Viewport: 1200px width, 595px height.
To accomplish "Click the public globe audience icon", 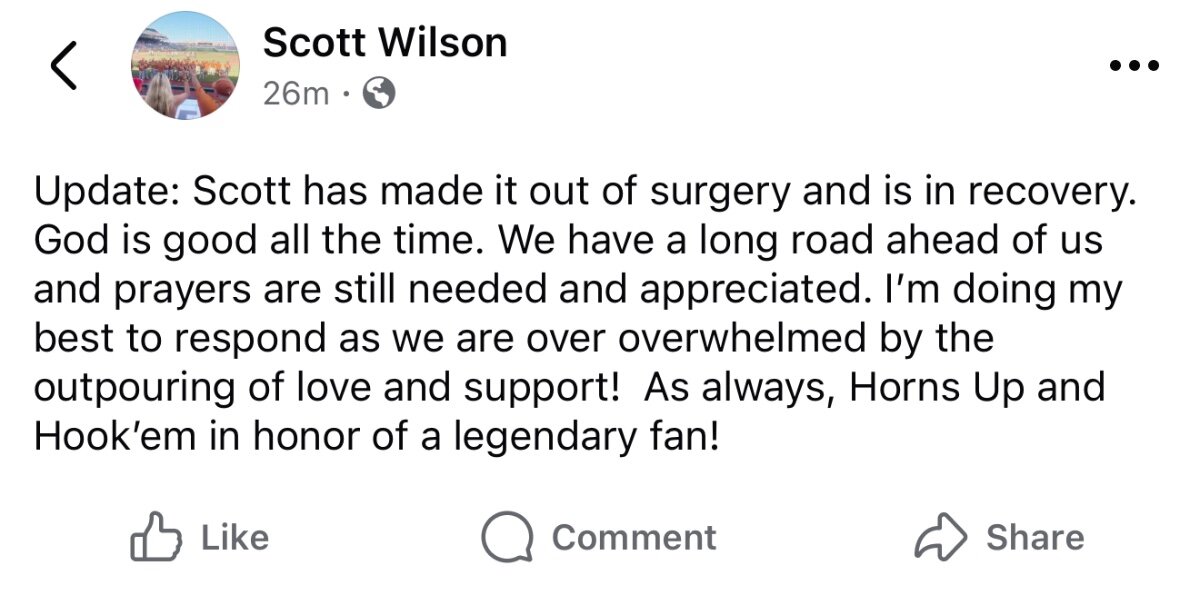I will click(378, 93).
